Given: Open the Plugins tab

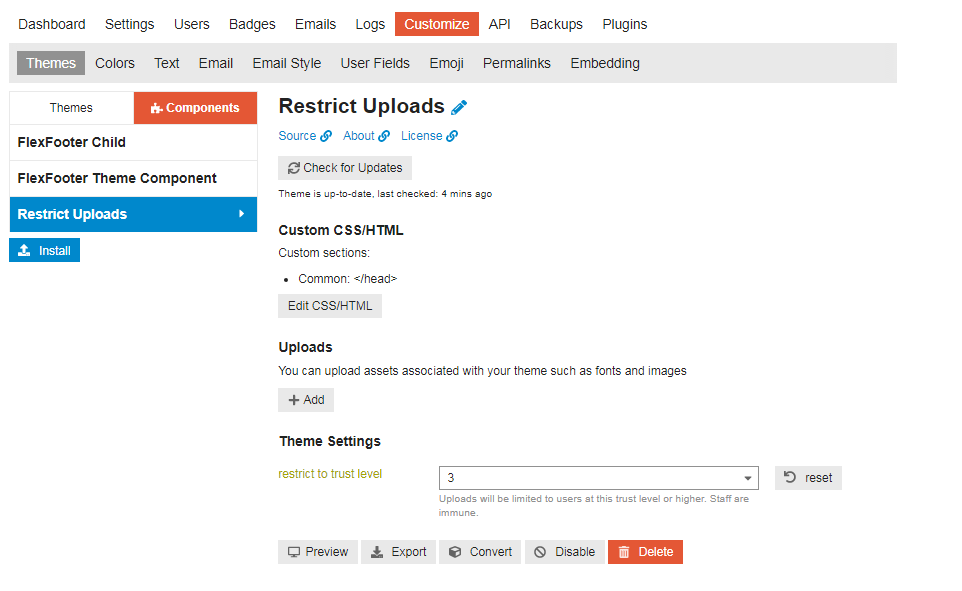Looking at the screenshot, I should pyautogui.click(x=625, y=24).
